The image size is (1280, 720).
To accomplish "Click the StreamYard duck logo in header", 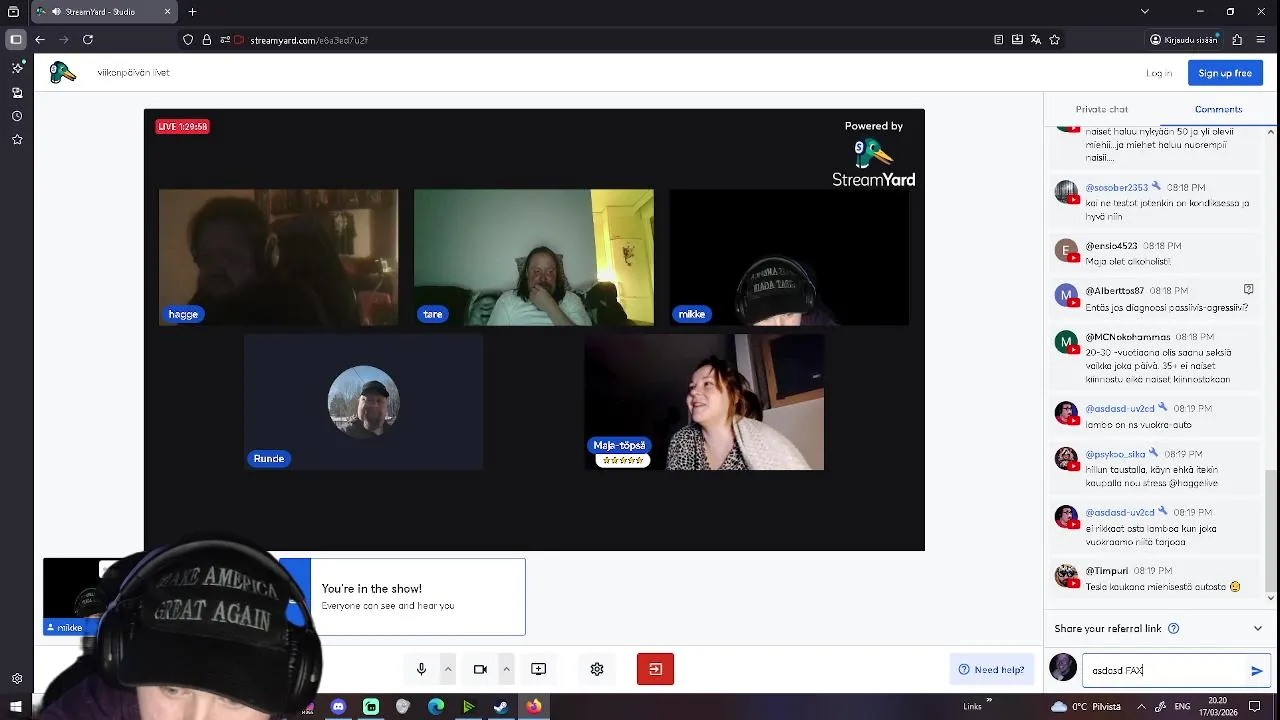I will pyautogui.click(x=63, y=72).
